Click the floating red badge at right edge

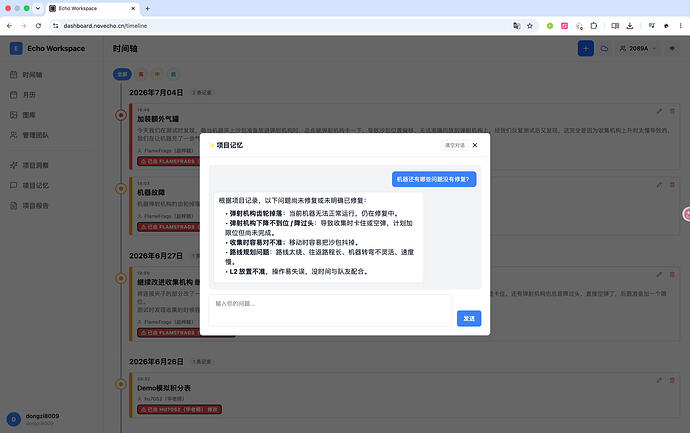pyautogui.click(x=686, y=214)
